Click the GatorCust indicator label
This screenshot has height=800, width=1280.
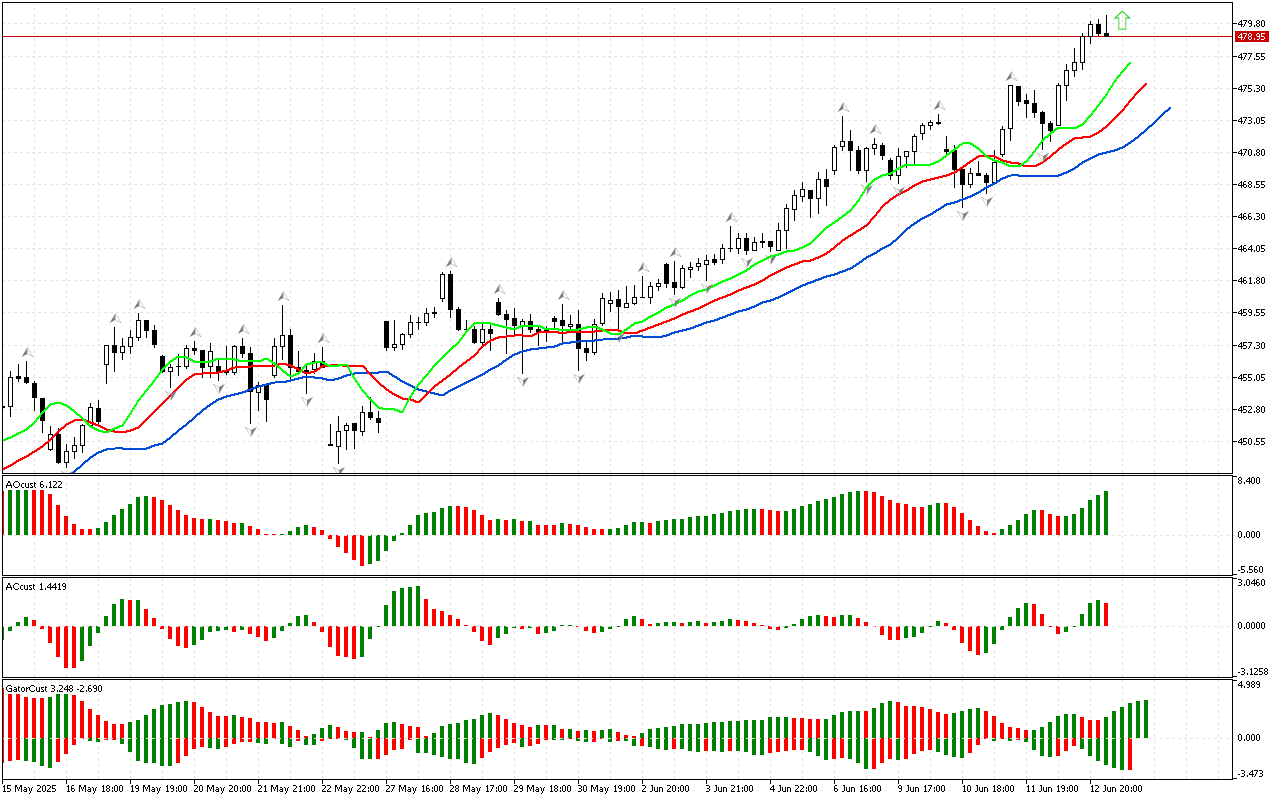click(x=54, y=688)
